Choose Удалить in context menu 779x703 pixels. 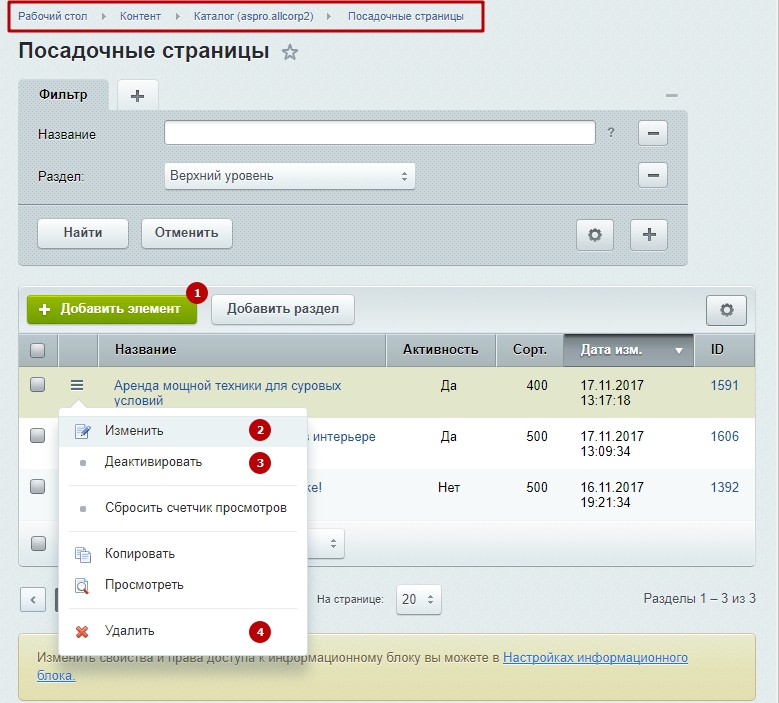tap(183, 631)
